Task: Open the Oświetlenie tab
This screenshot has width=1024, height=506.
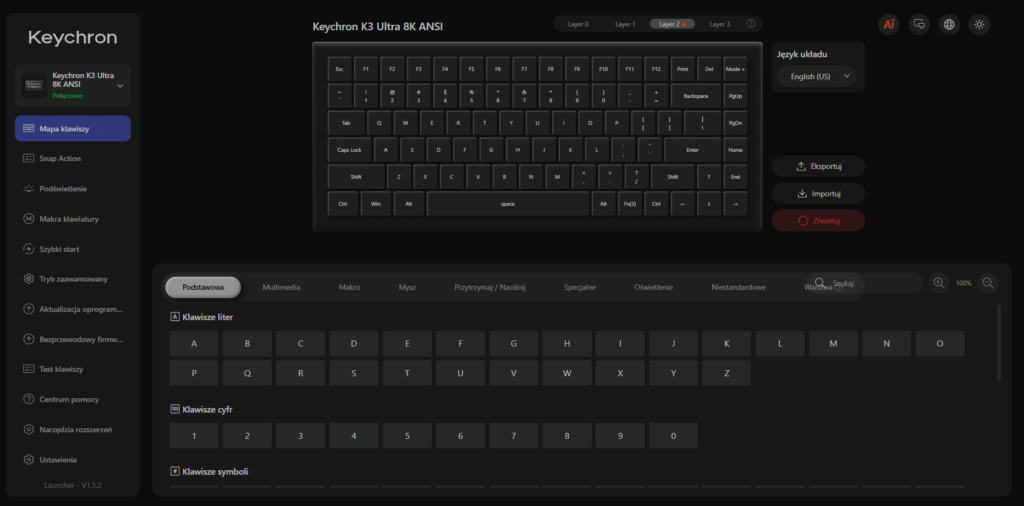Action: [x=653, y=287]
